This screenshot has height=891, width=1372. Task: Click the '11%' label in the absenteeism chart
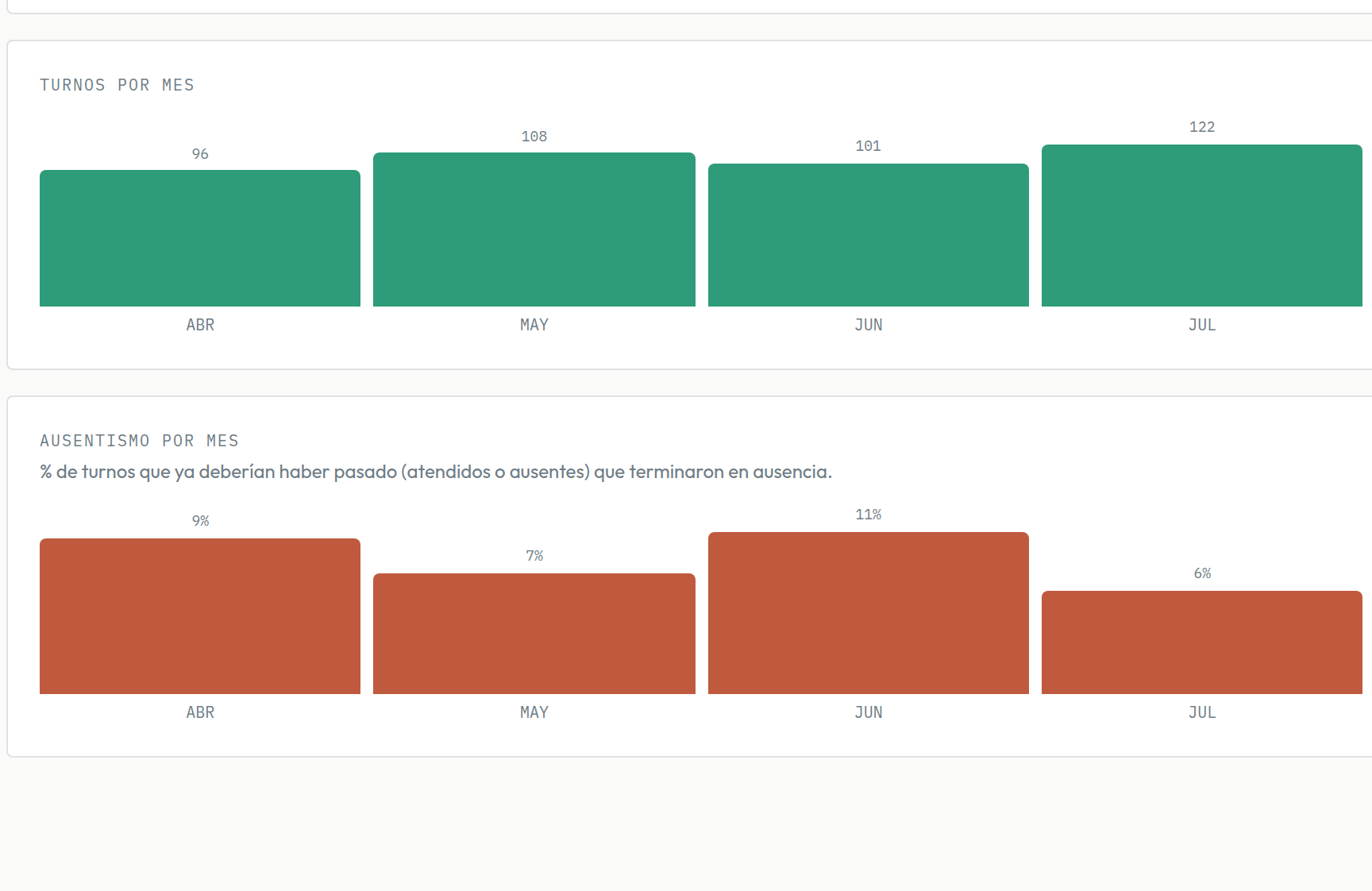tap(869, 515)
